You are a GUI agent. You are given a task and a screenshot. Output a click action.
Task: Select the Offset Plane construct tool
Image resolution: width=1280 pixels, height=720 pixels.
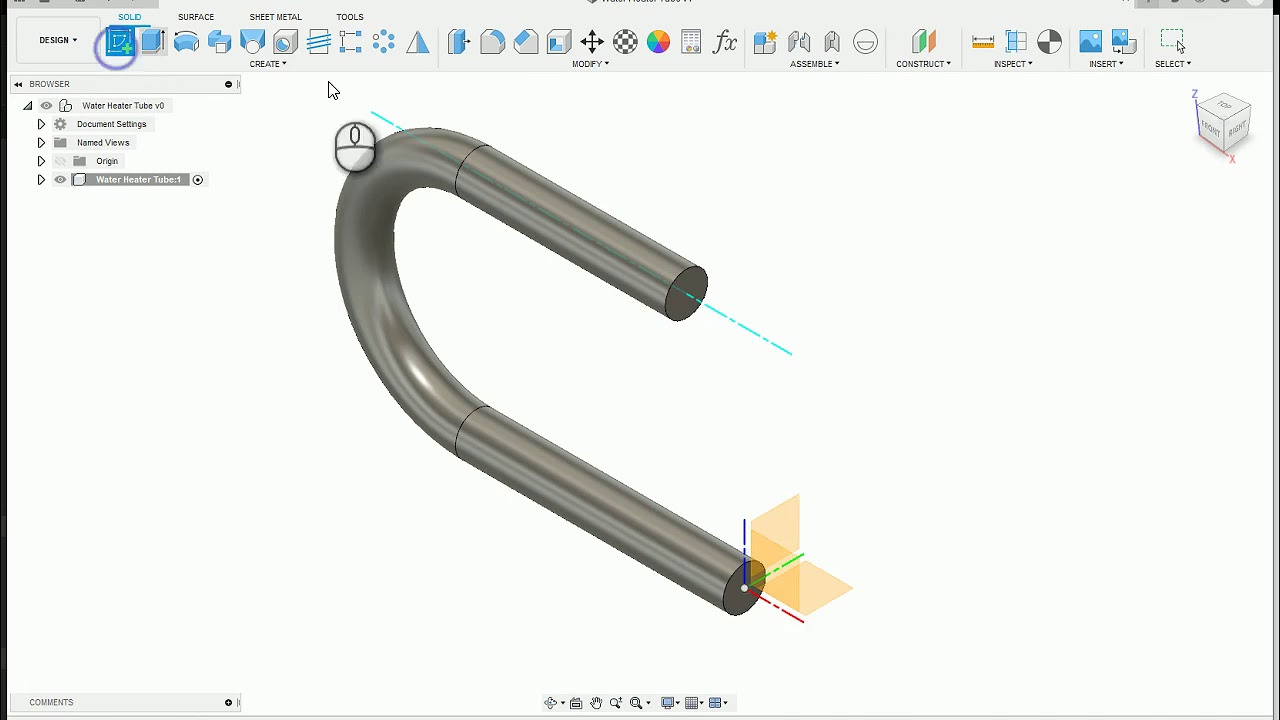(x=923, y=42)
